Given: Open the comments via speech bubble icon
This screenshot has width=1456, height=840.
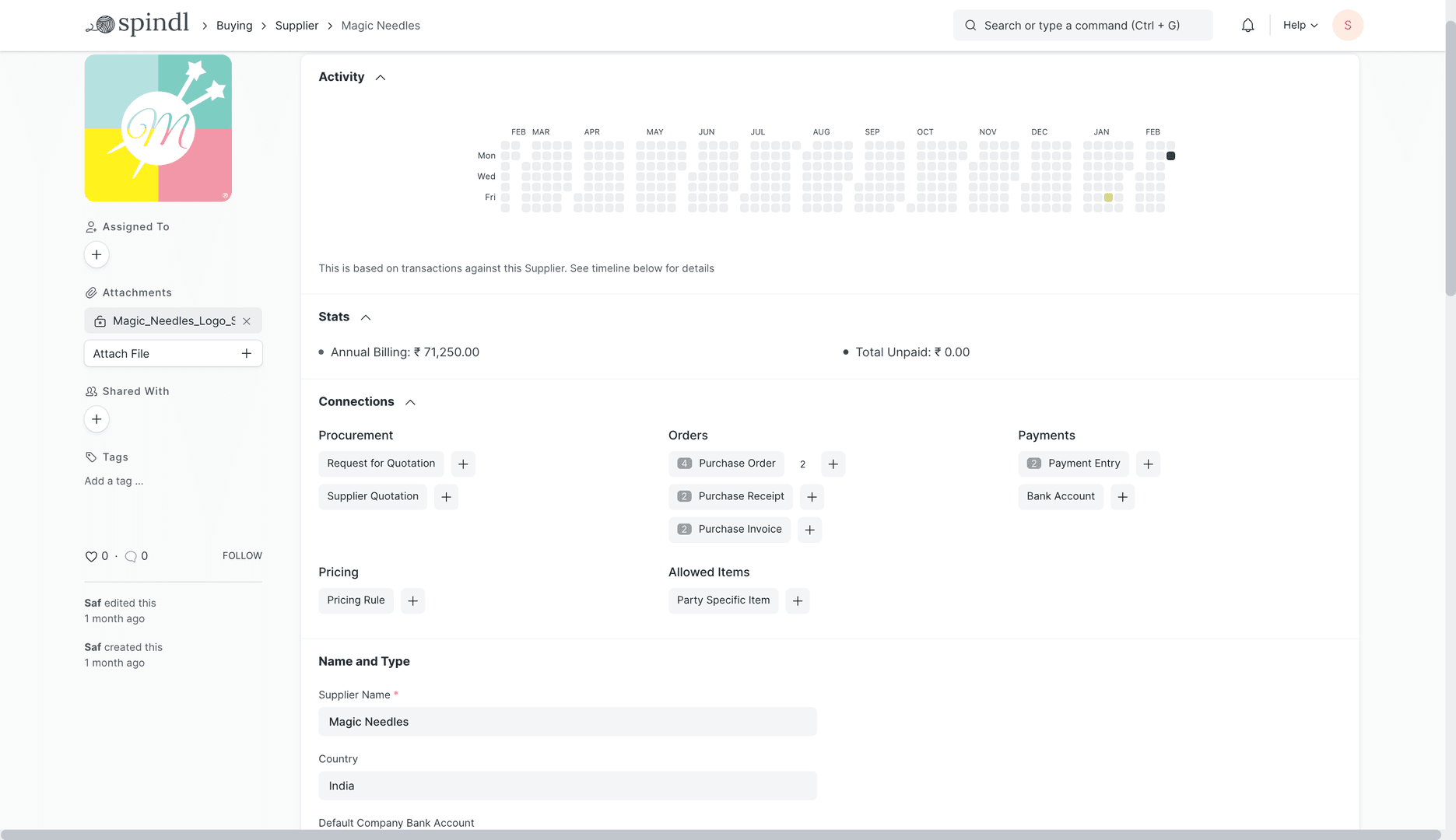Looking at the screenshot, I should (x=130, y=556).
